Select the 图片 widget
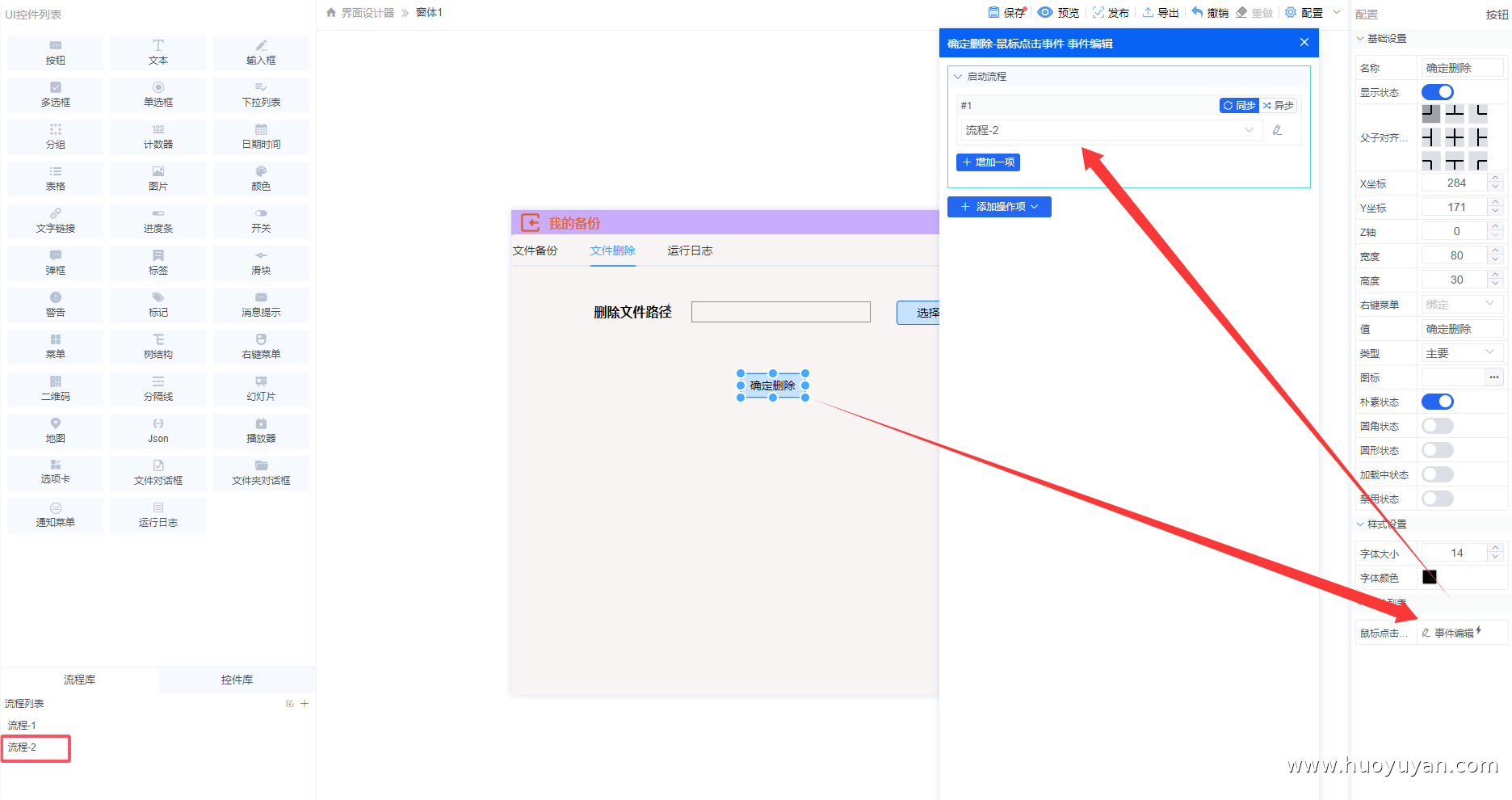Image resolution: width=1512 pixels, height=800 pixels. pyautogui.click(x=158, y=179)
